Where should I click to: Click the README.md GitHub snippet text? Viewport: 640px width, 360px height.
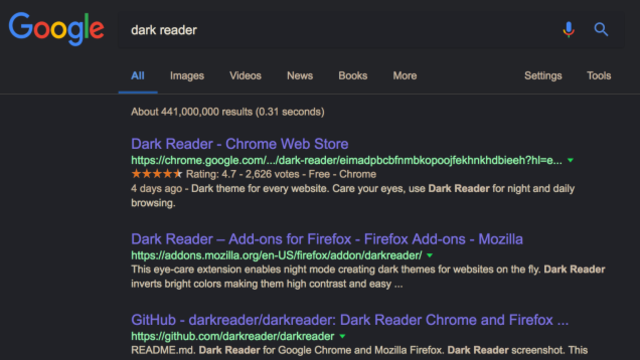click(x=359, y=350)
